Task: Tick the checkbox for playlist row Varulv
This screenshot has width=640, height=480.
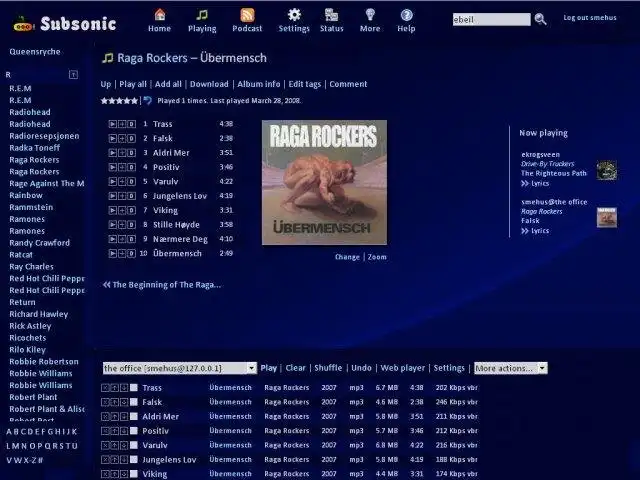Action: click(x=133, y=445)
